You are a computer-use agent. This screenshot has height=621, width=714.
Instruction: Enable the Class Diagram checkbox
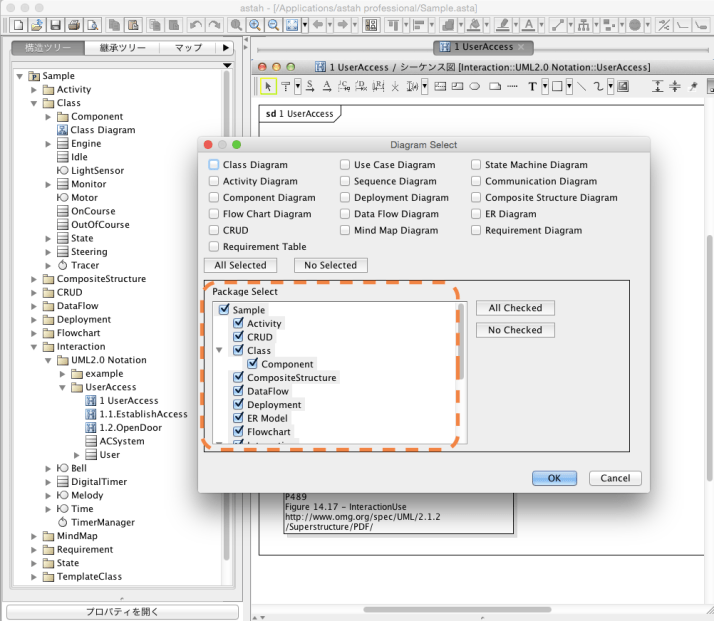pyautogui.click(x=213, y=165)
